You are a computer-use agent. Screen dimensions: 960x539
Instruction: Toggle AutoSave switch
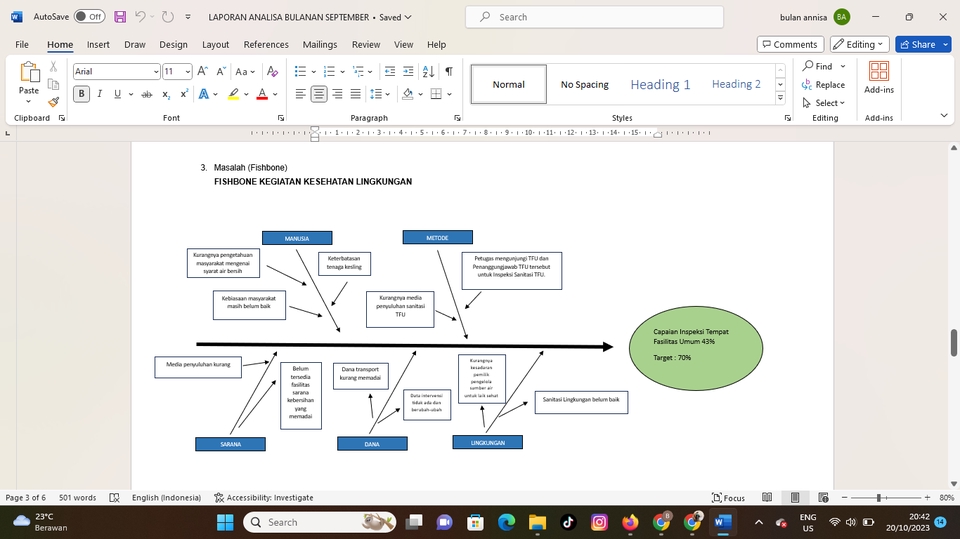coord(89,17)
